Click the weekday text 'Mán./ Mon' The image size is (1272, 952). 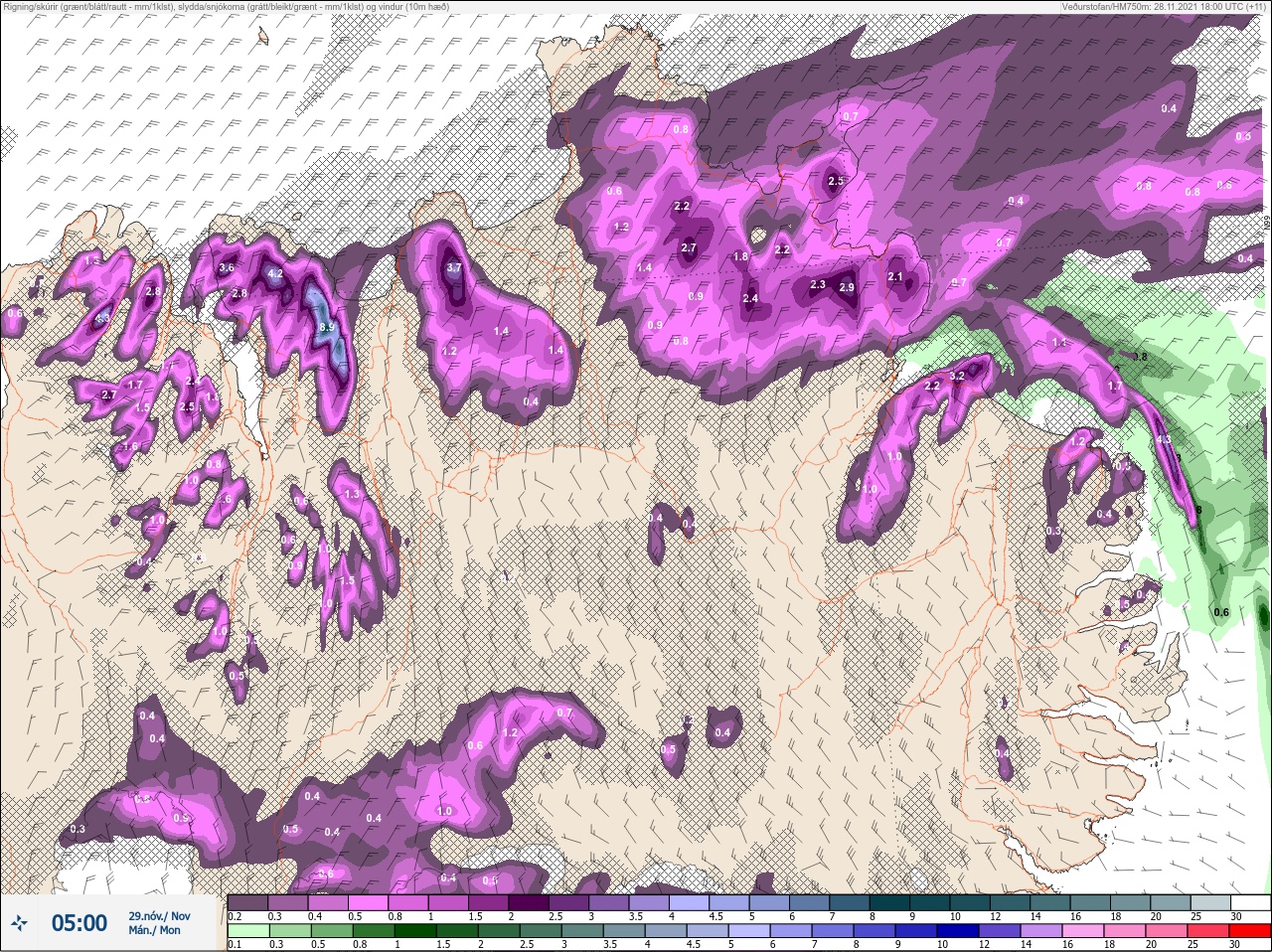point(154,931)
